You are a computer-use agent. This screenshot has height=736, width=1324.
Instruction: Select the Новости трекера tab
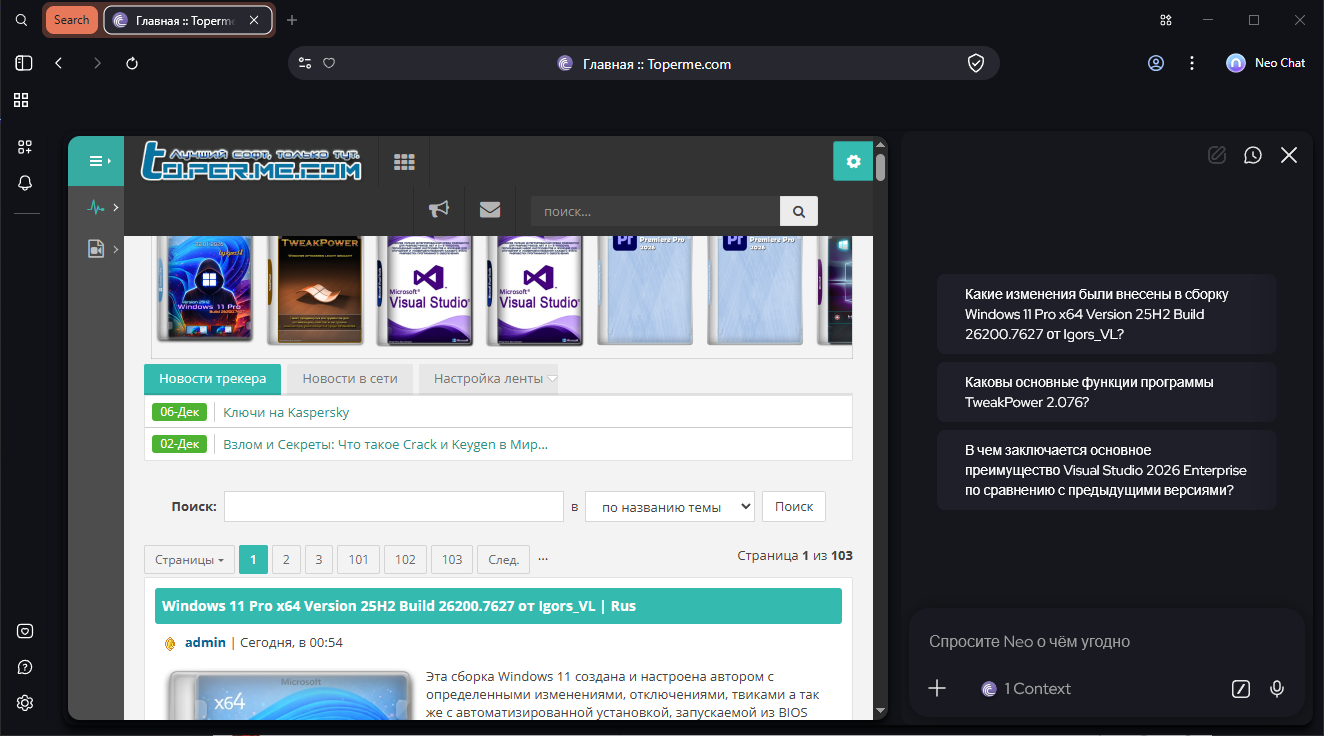pyautogui.click(x=213, y=379)
